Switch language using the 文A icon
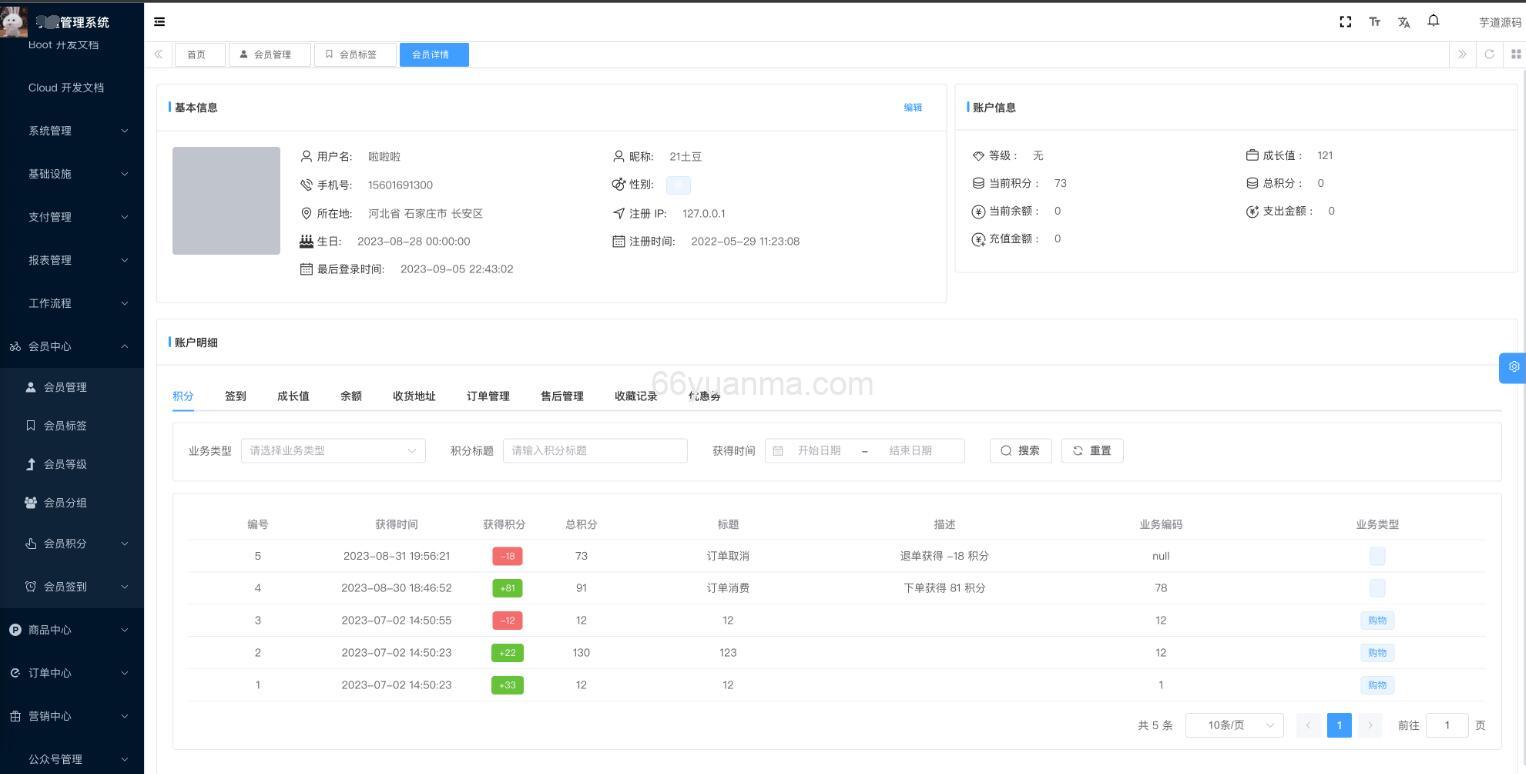This screenshot has height=774, width=1526. point(1404,21)
